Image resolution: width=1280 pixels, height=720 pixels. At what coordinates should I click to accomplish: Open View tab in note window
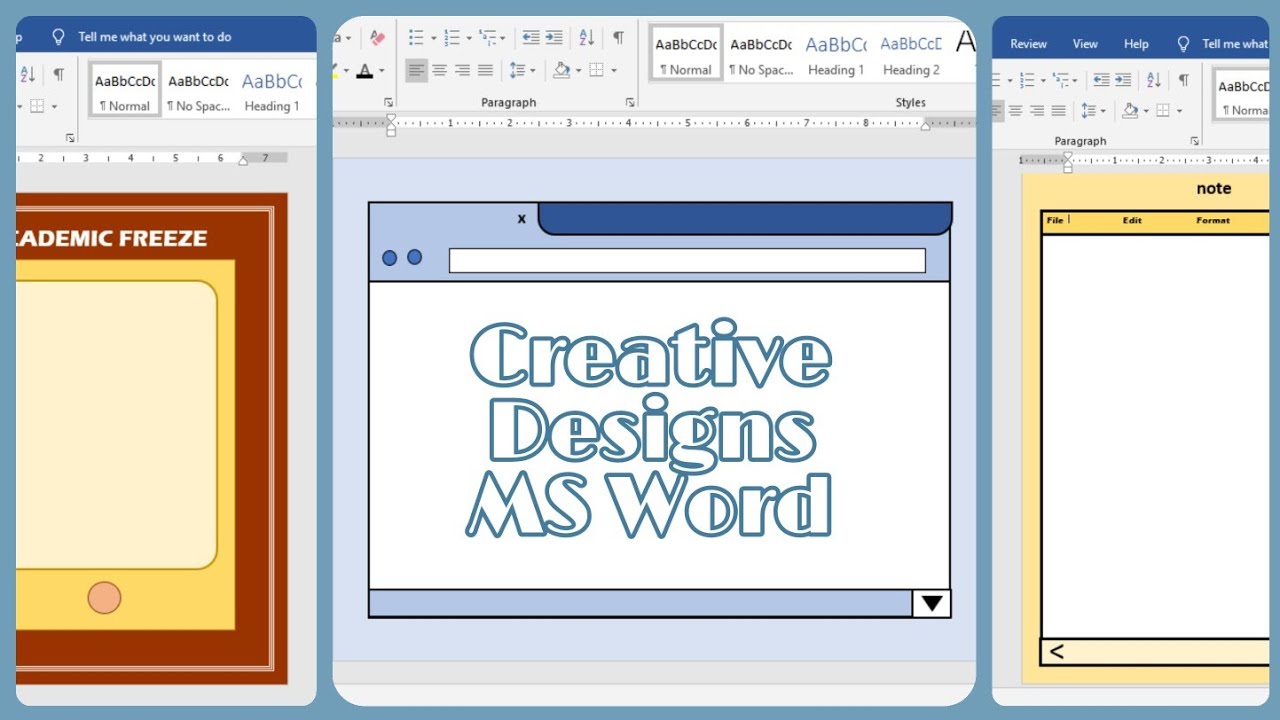[1085, 44]
